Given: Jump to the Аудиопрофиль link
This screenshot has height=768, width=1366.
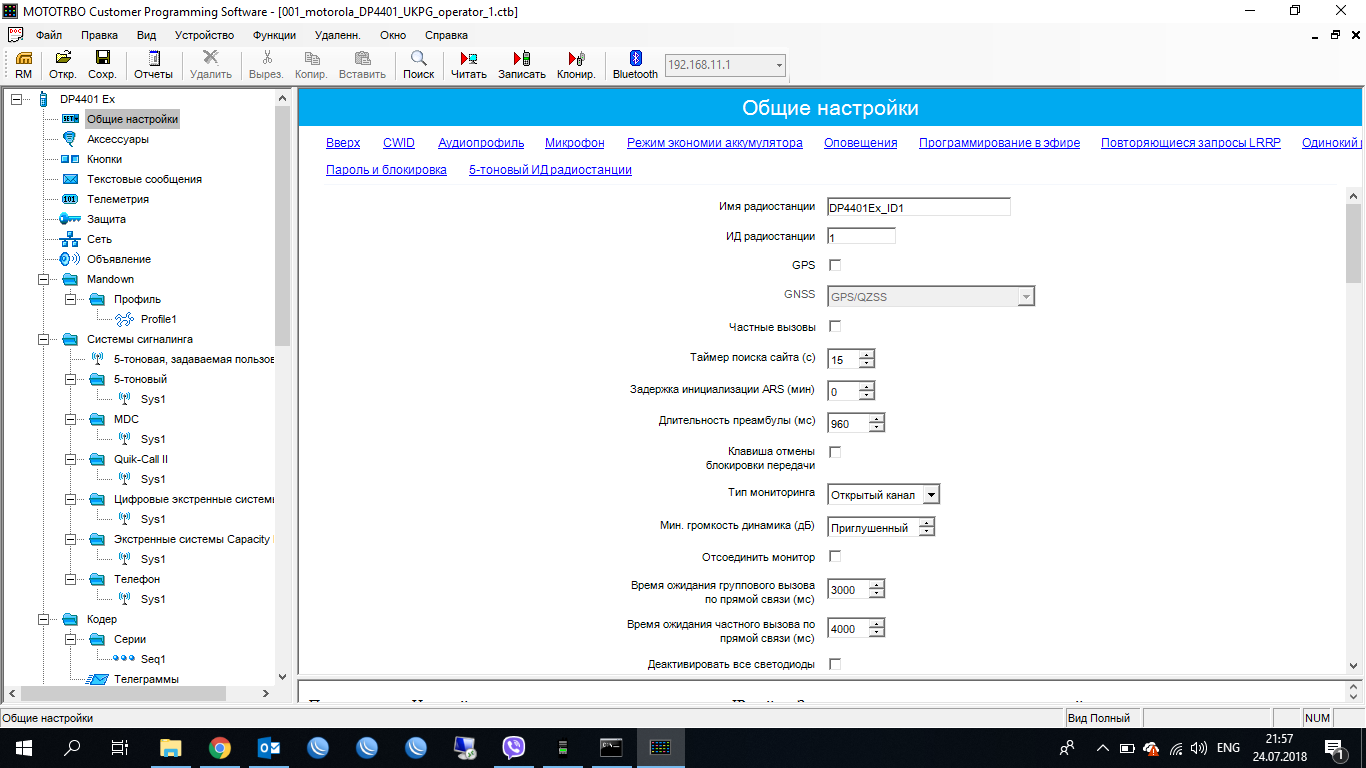Looking at the screenshot, I should tap(481, 143).
